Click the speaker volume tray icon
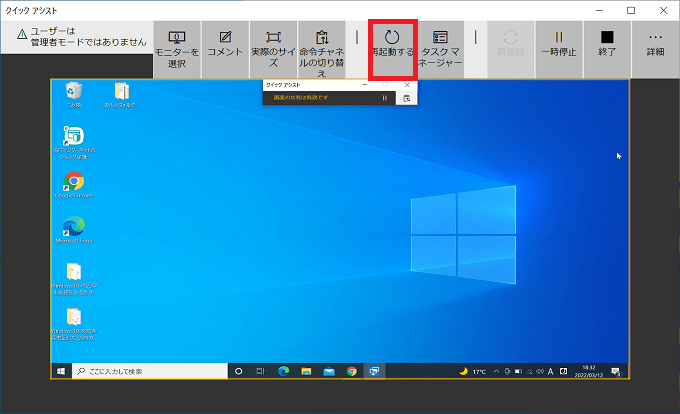This screenshot has height=414, width=680. [540, 372]
